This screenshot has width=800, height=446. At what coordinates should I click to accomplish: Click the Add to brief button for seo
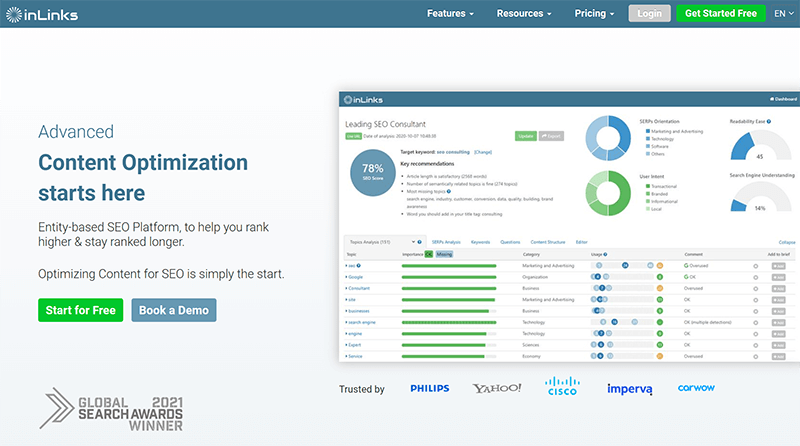pyautogui.click(x=779, y=266)
